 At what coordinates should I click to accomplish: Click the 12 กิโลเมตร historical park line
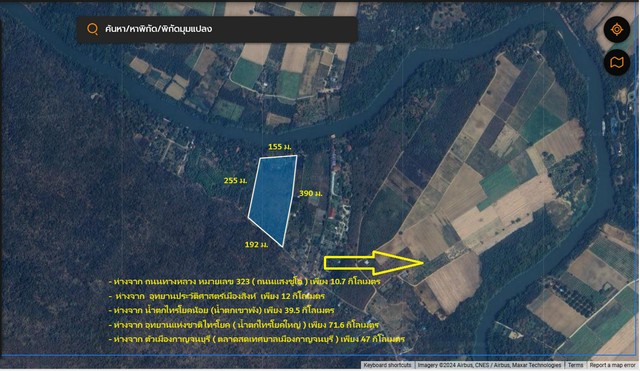217,296
